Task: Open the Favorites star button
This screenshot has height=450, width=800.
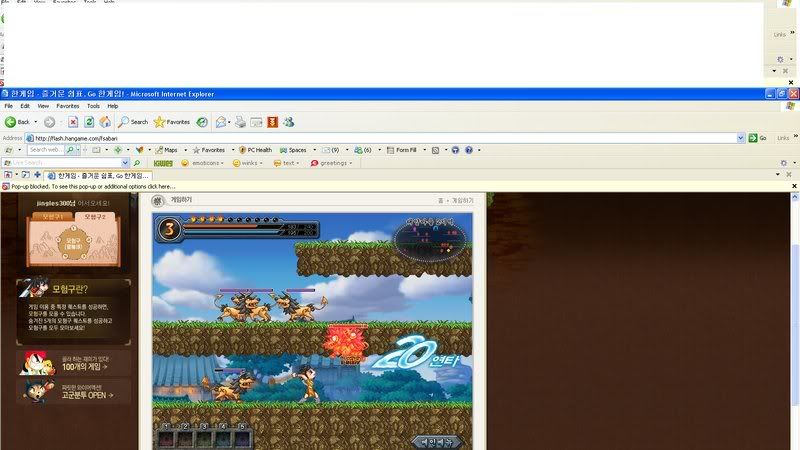Action: click(x=171, y=122)
